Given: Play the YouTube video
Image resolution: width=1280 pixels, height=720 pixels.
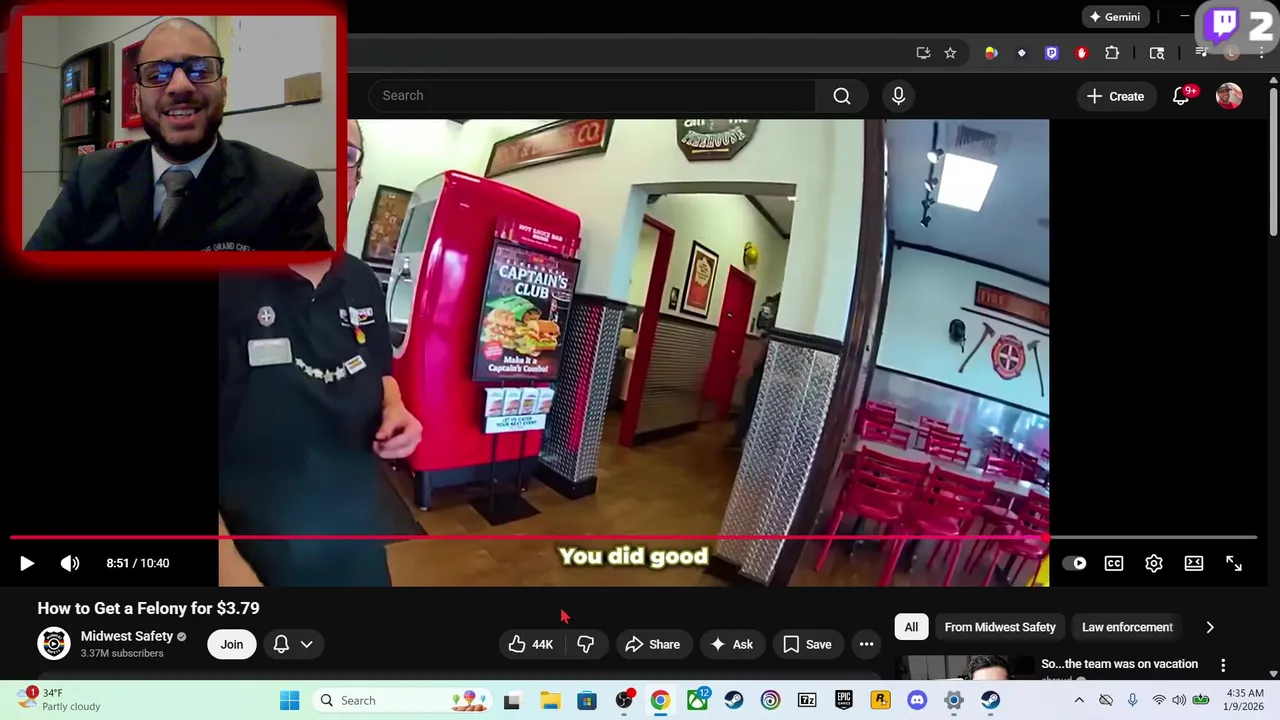Looking at the screenshot, I should pyautogui.click(x=27, y=563).
